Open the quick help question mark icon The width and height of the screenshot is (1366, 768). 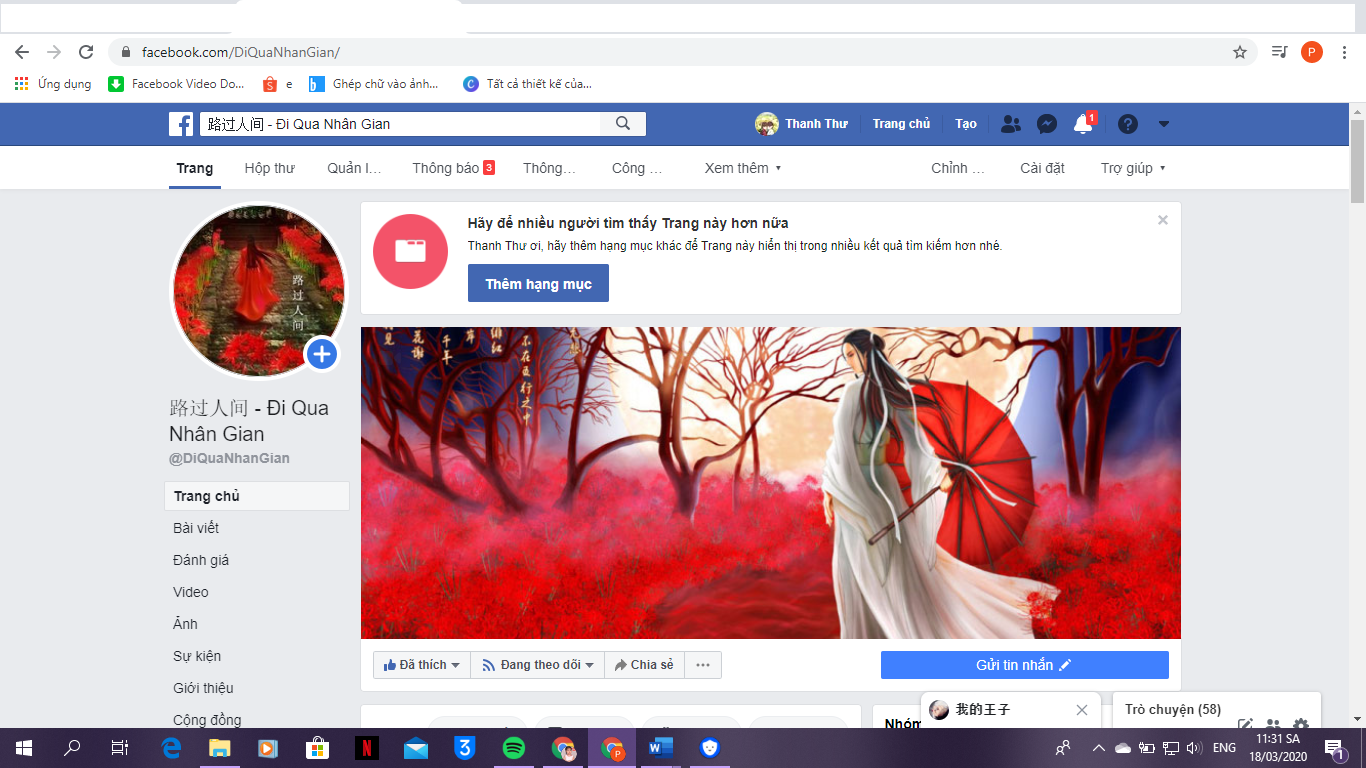pyautogui.click(x=1128, y=124)
